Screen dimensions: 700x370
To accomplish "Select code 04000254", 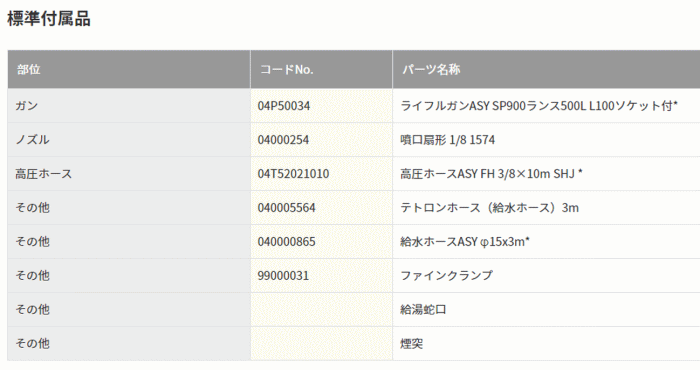I will (283, 140).
